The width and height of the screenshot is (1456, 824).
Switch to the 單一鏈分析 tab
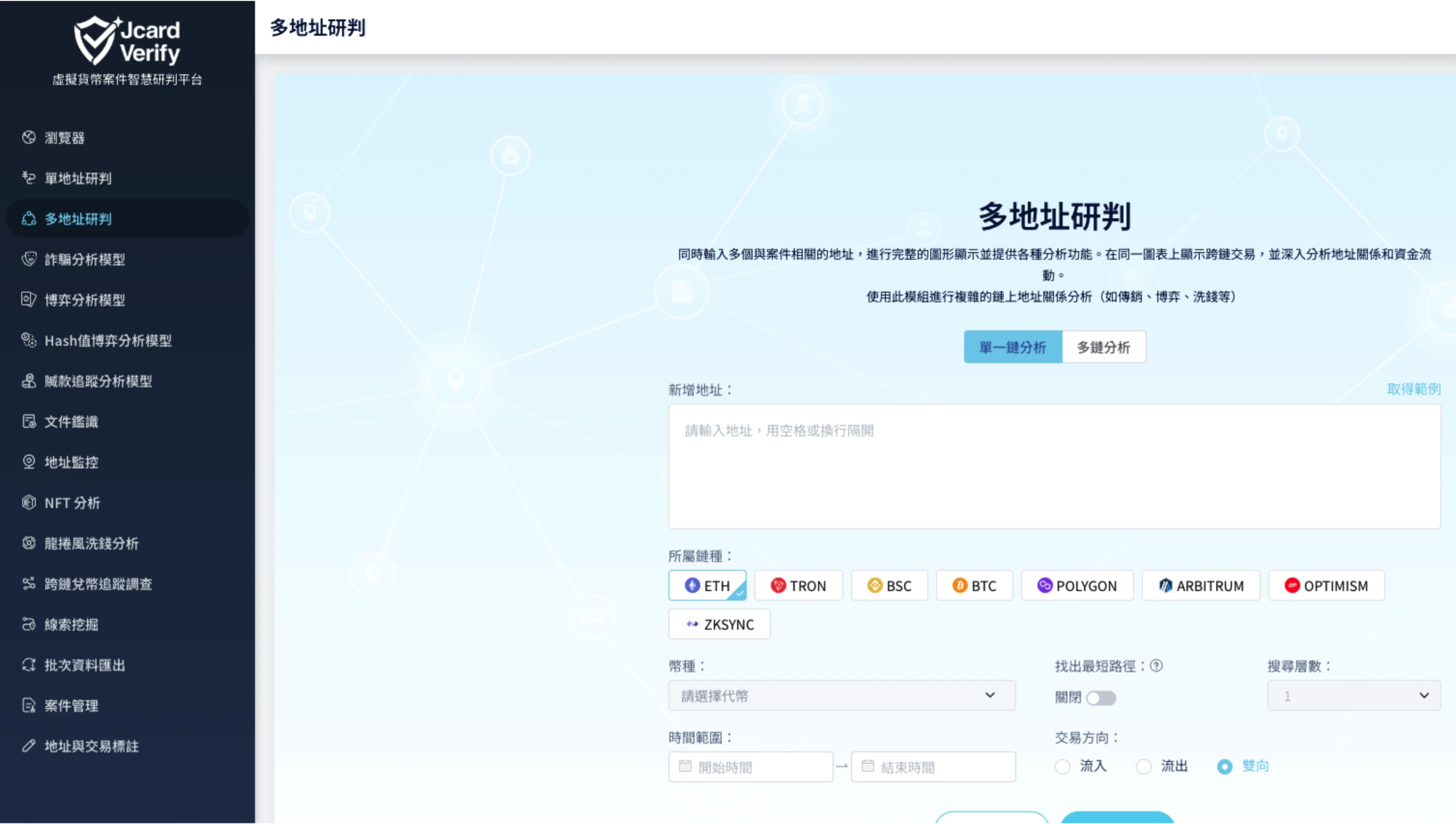pos(1013,347)
